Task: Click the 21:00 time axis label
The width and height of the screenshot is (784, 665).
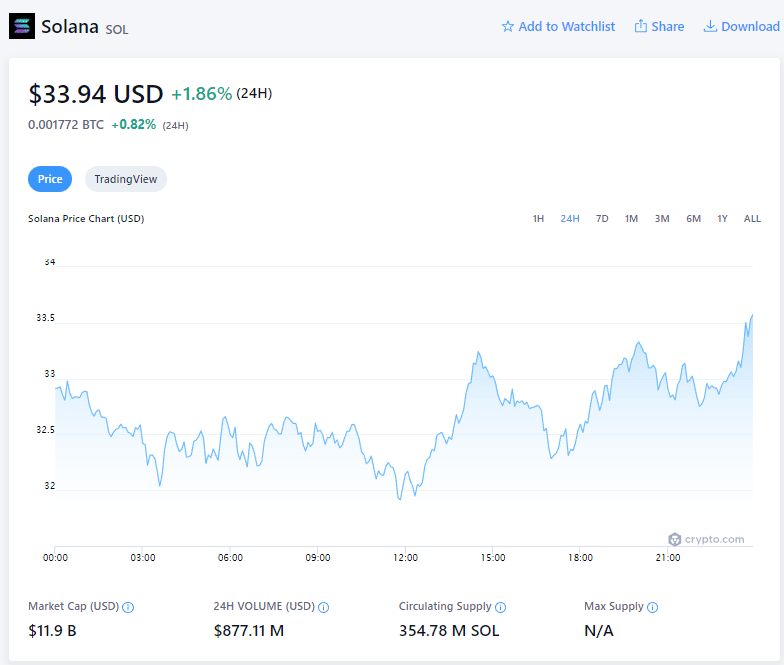Action: pos(668,558)
